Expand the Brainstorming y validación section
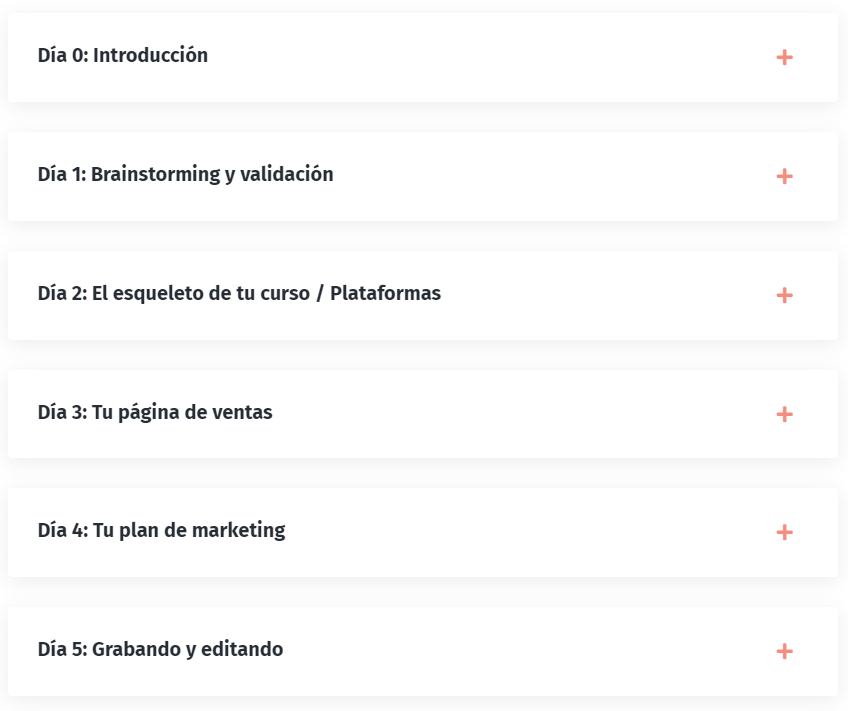 [x=422, y=176]
